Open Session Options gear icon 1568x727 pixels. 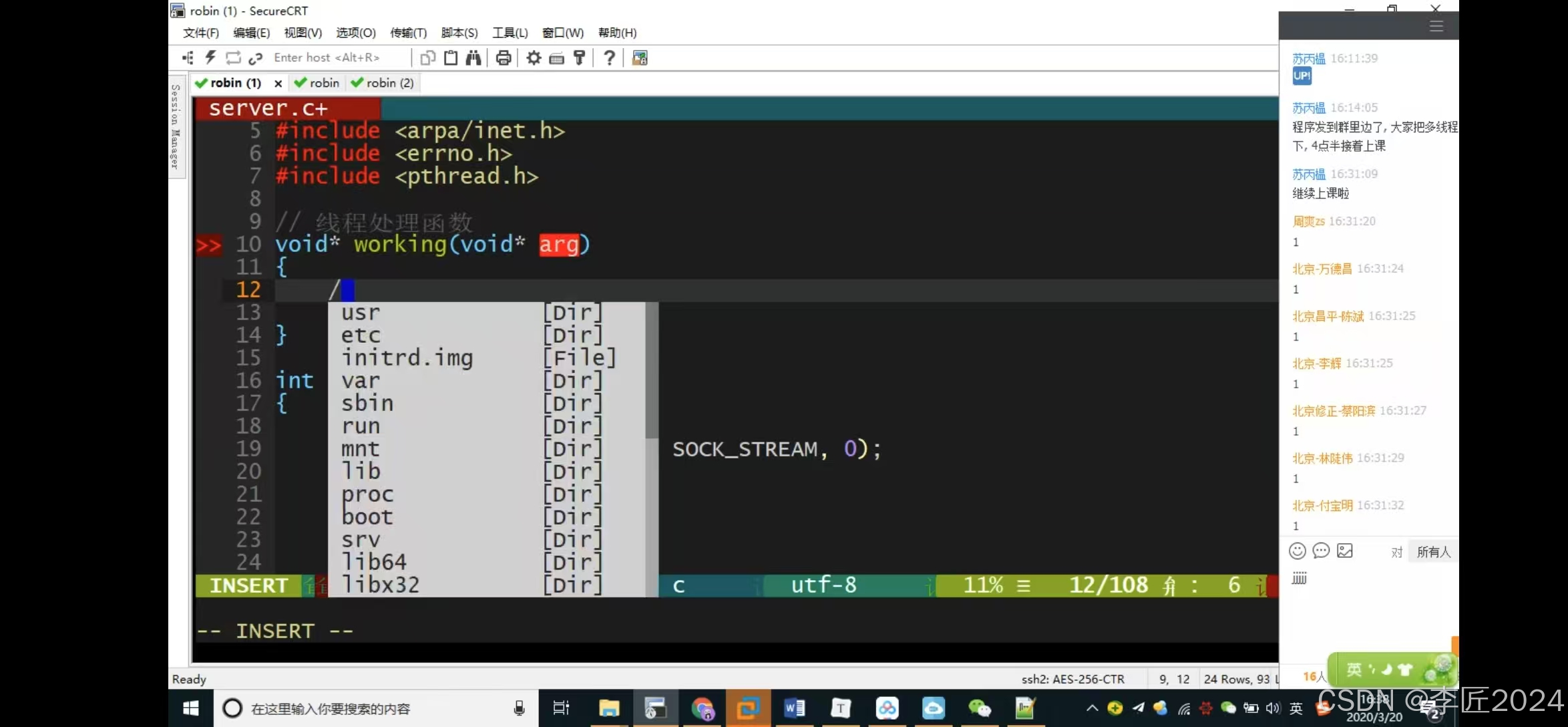coord(533,57)
